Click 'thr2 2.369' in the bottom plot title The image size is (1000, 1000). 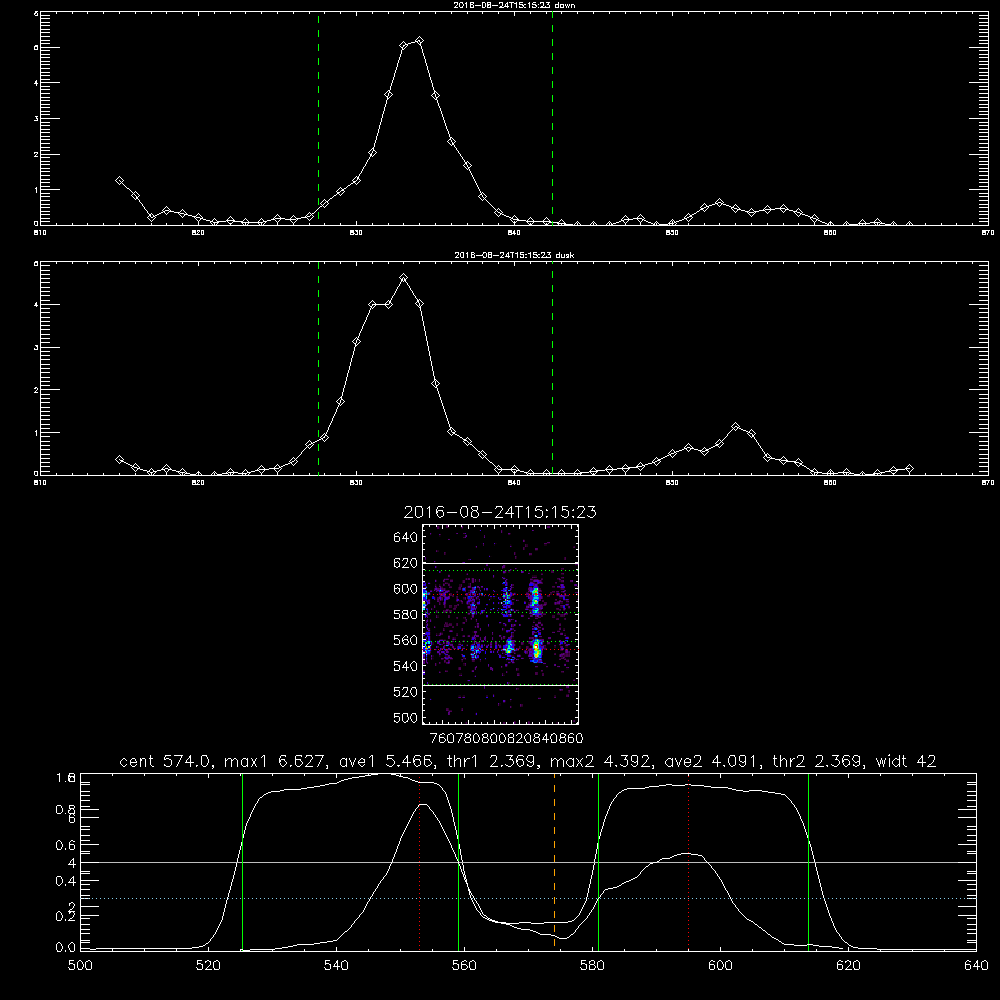820,761
